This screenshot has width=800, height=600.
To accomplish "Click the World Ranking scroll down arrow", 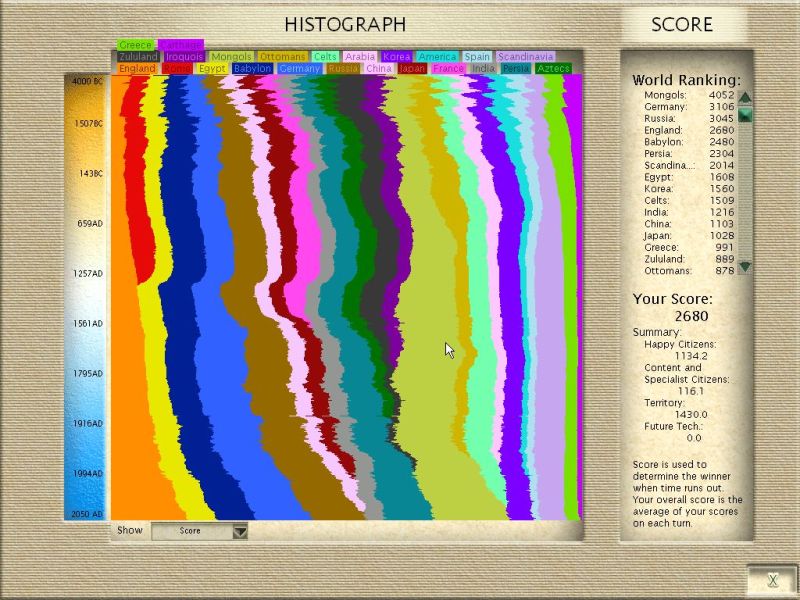I will coord(745,267).
